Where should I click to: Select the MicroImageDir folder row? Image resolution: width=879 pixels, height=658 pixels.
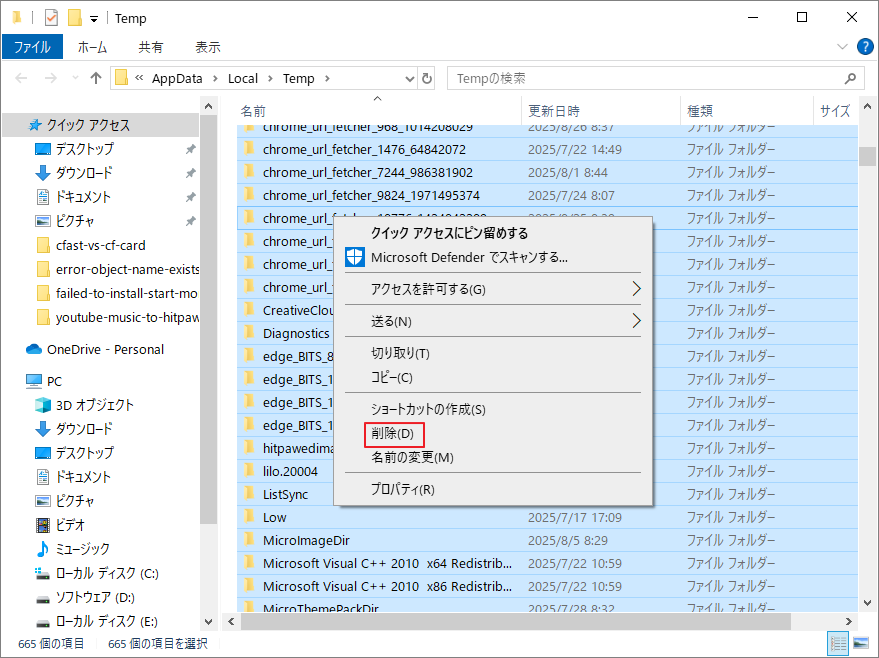click(x=547, y=540)
